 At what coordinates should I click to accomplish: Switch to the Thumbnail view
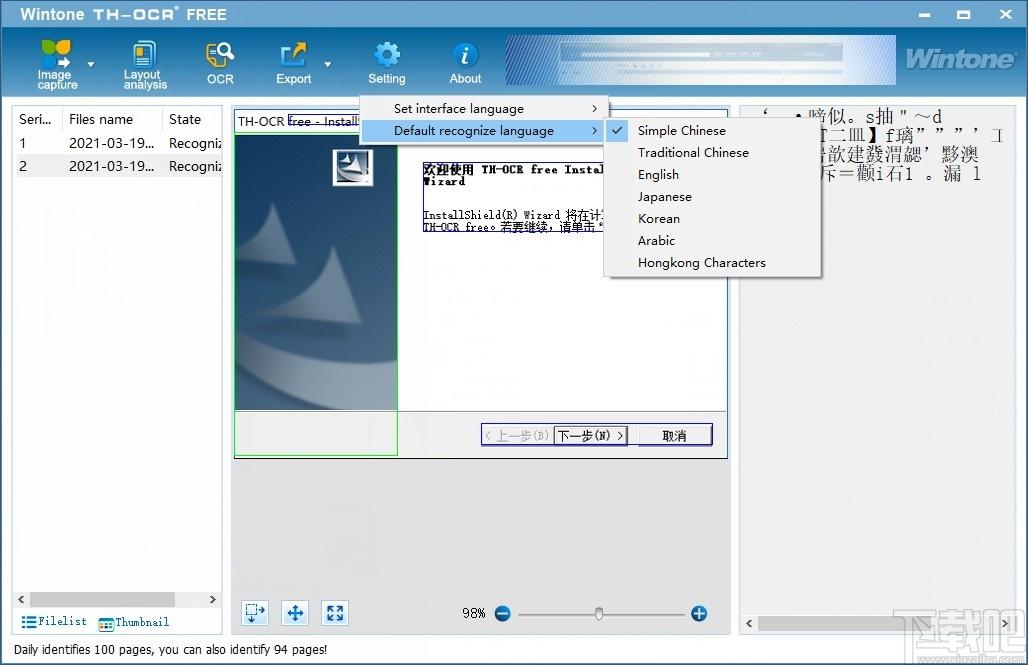click(134, 622)
